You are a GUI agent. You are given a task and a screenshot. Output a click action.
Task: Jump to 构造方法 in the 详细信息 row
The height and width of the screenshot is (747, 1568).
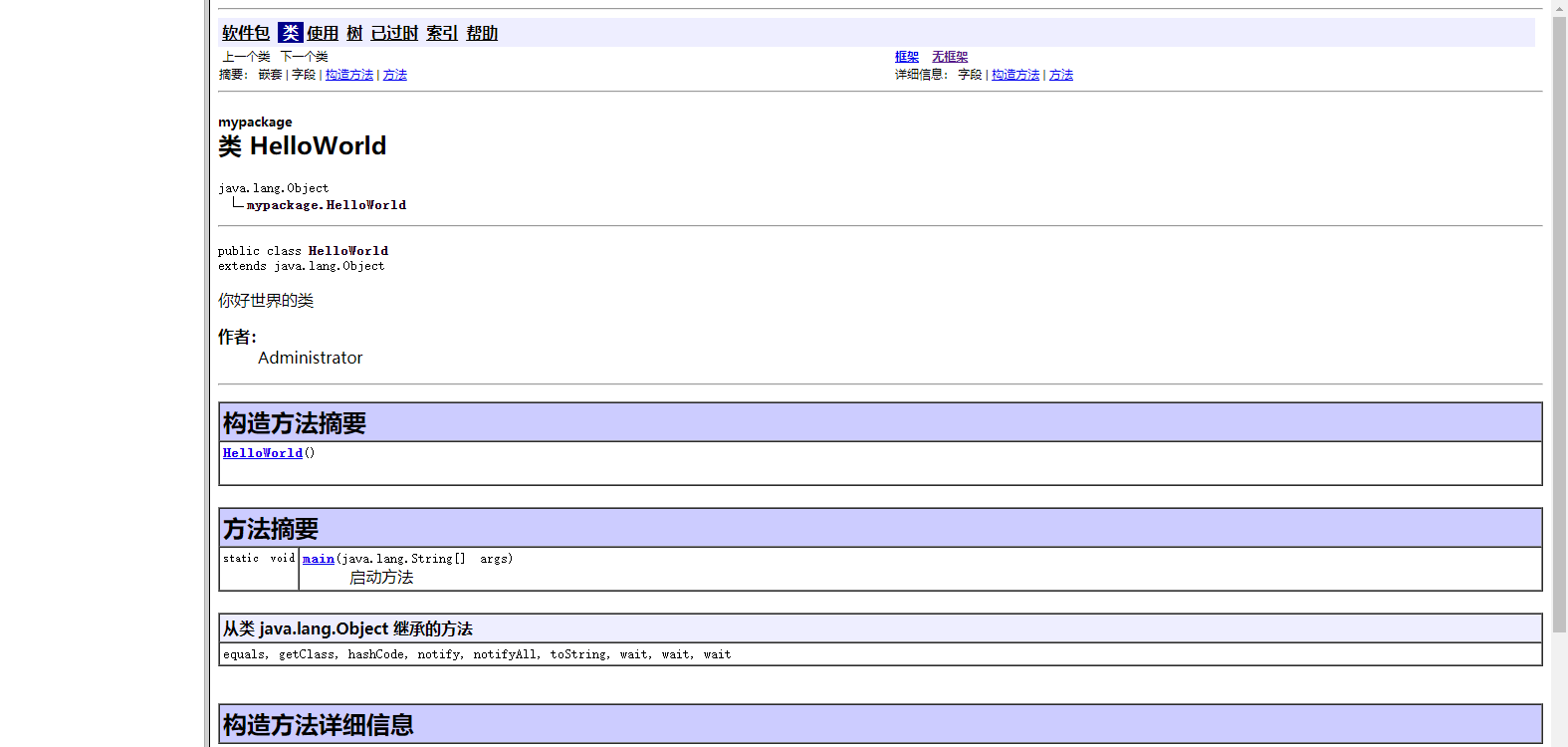click(1015, 75)
